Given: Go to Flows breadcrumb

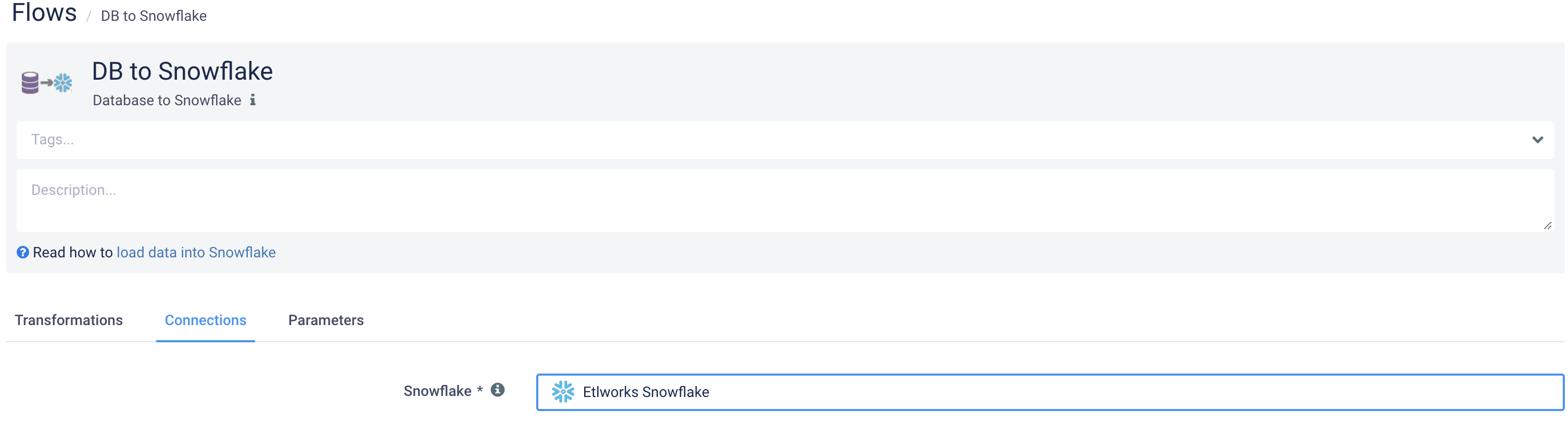Looking at the screenshot, I should 44,13.
